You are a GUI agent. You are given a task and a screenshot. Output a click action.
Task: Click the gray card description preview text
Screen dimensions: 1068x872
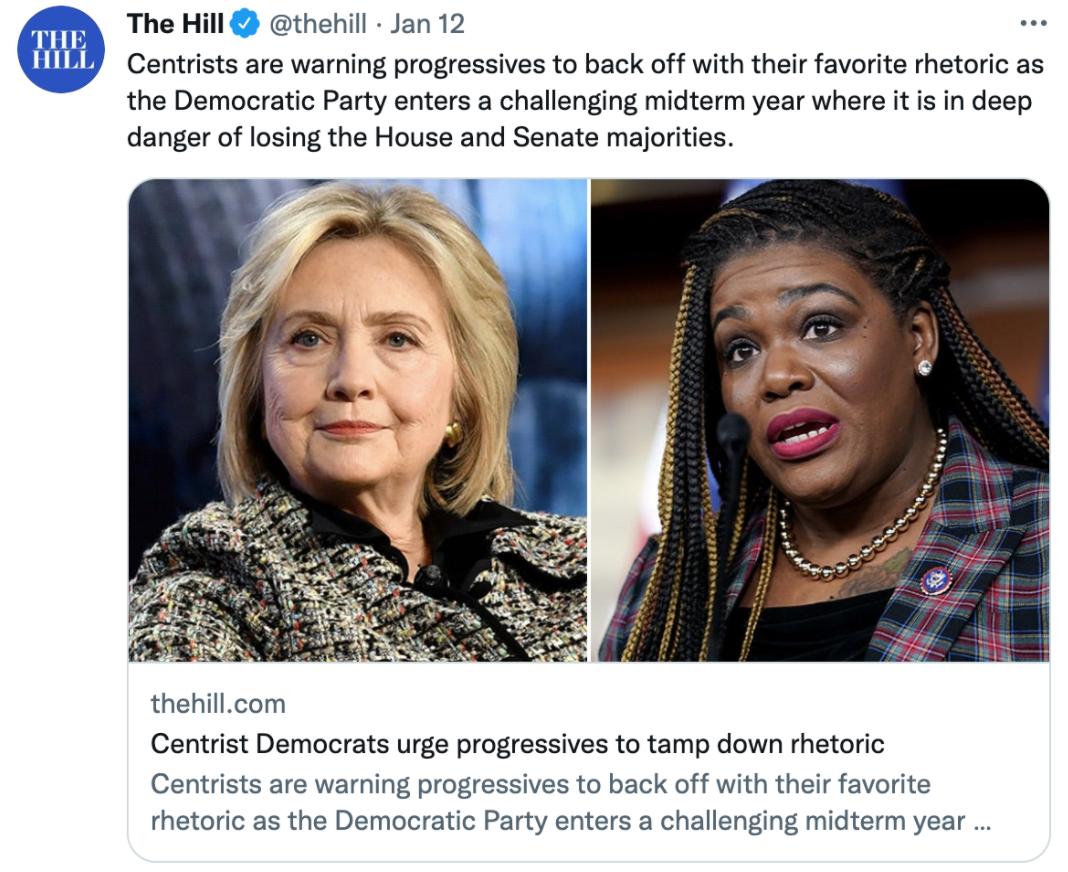pos(571,803)
